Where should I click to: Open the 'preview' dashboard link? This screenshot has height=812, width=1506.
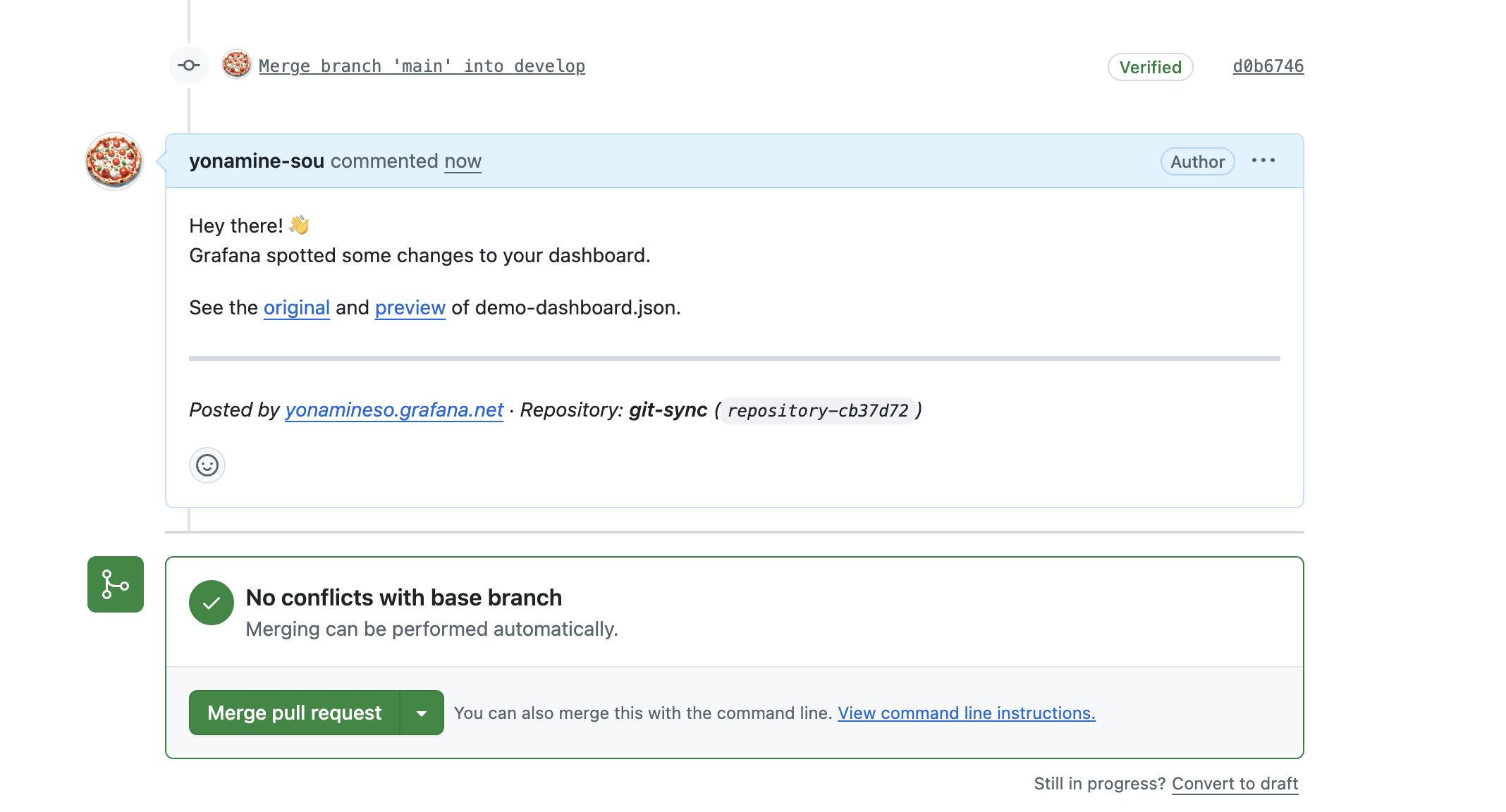click(x=410, y=307)
